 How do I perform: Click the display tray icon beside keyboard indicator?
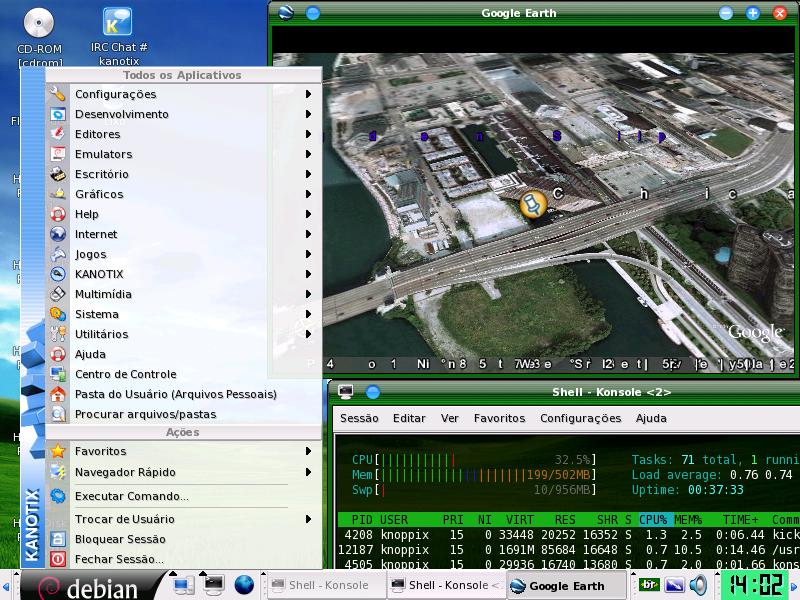pos(673,585)
